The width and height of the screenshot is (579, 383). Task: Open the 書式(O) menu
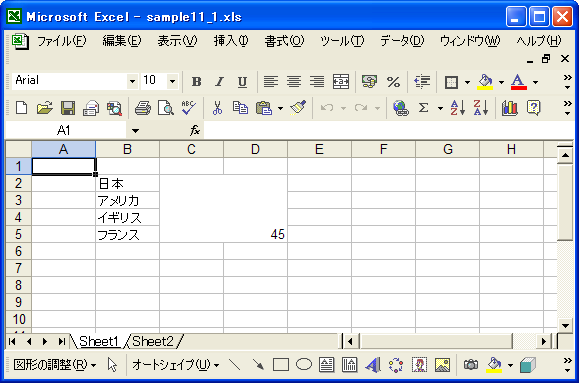point(284,41)
